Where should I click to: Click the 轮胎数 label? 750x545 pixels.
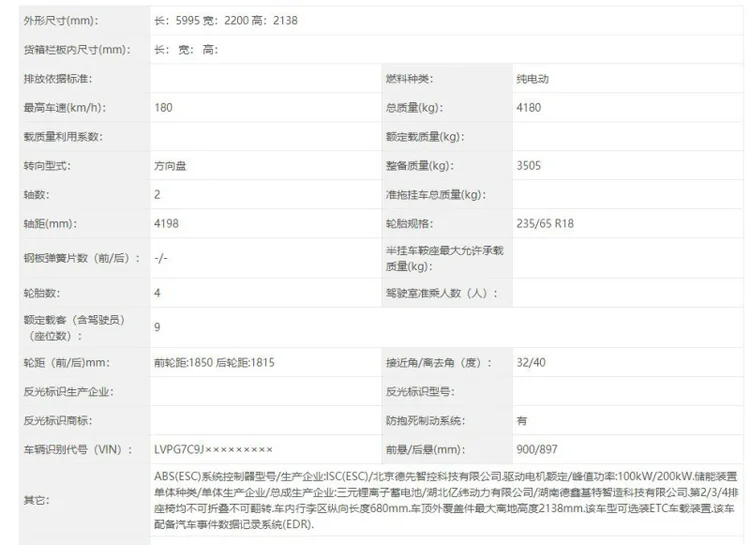point(42,293)
